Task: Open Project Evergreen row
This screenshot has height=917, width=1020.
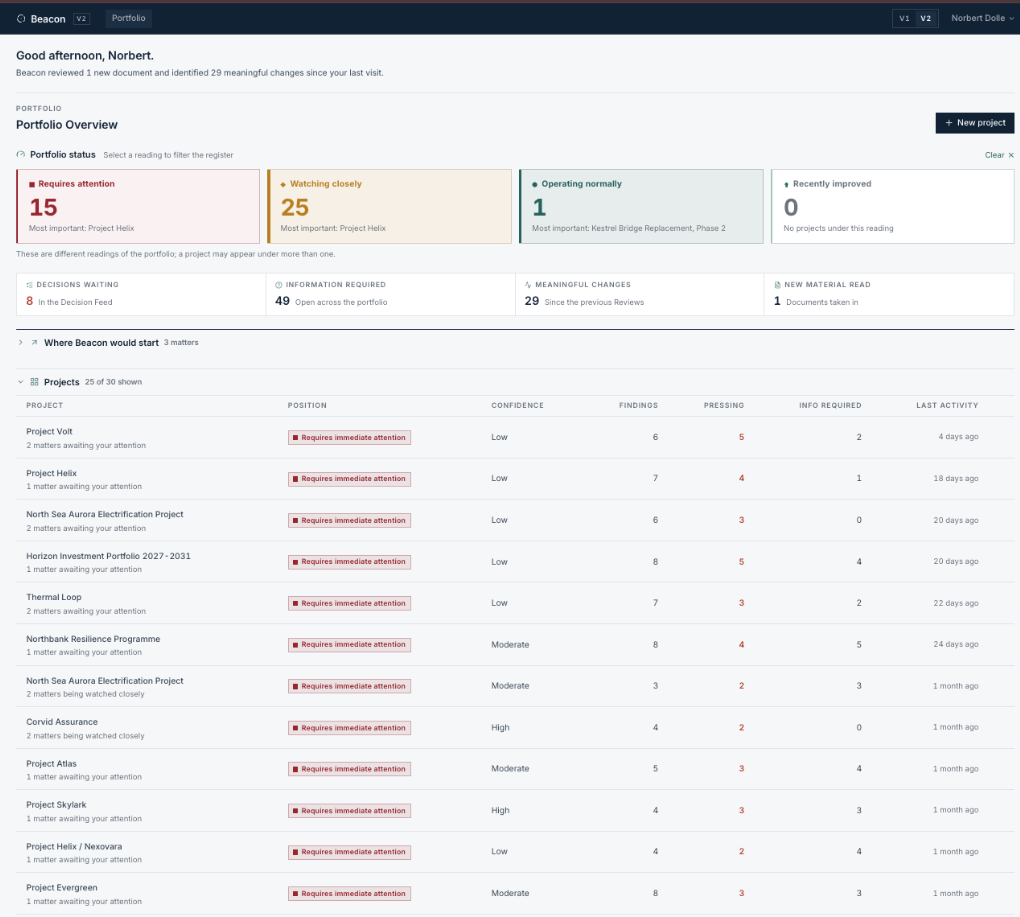Action: point(515,894)
